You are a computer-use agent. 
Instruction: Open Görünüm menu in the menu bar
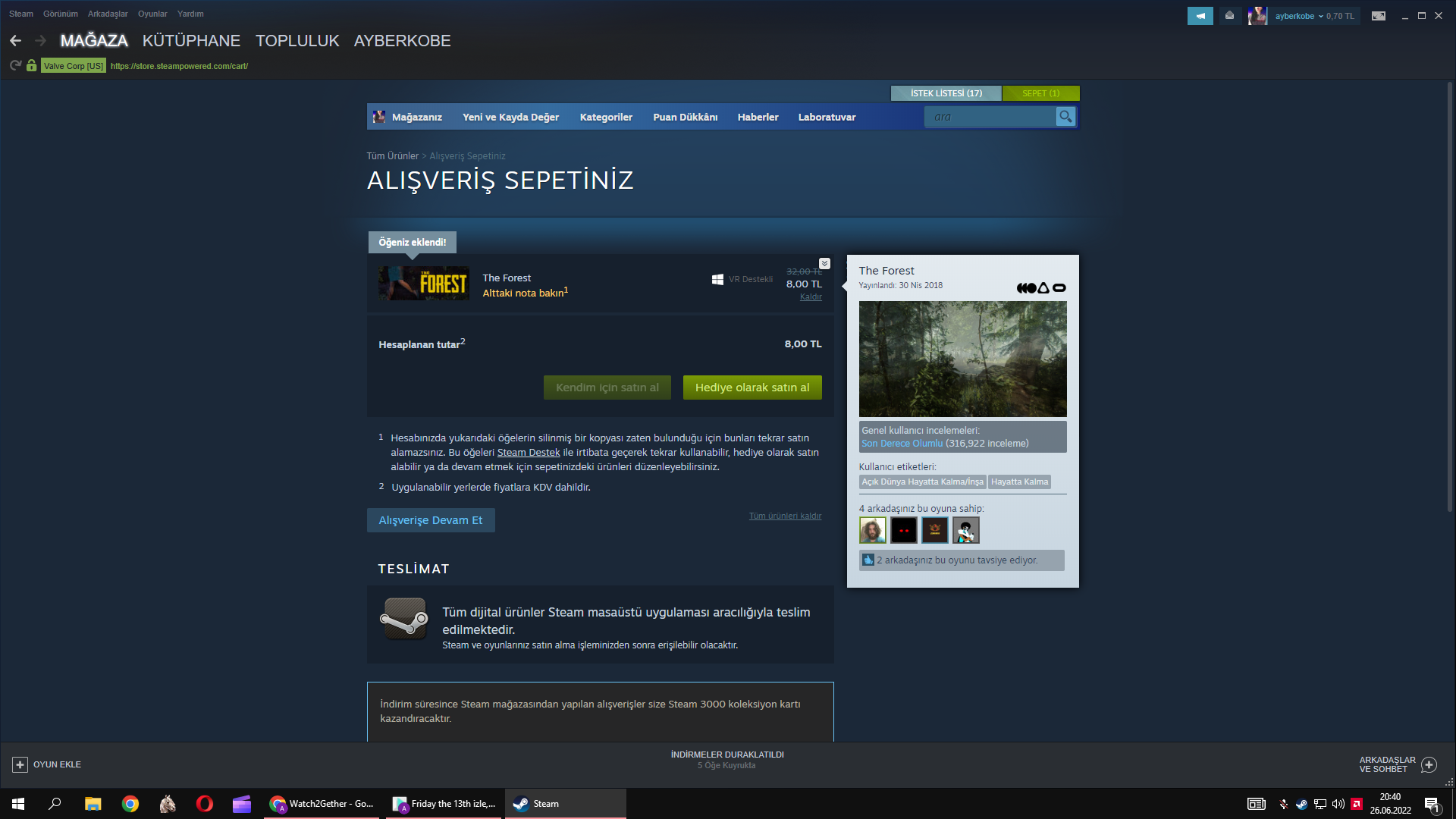click(x=60, y=14)
